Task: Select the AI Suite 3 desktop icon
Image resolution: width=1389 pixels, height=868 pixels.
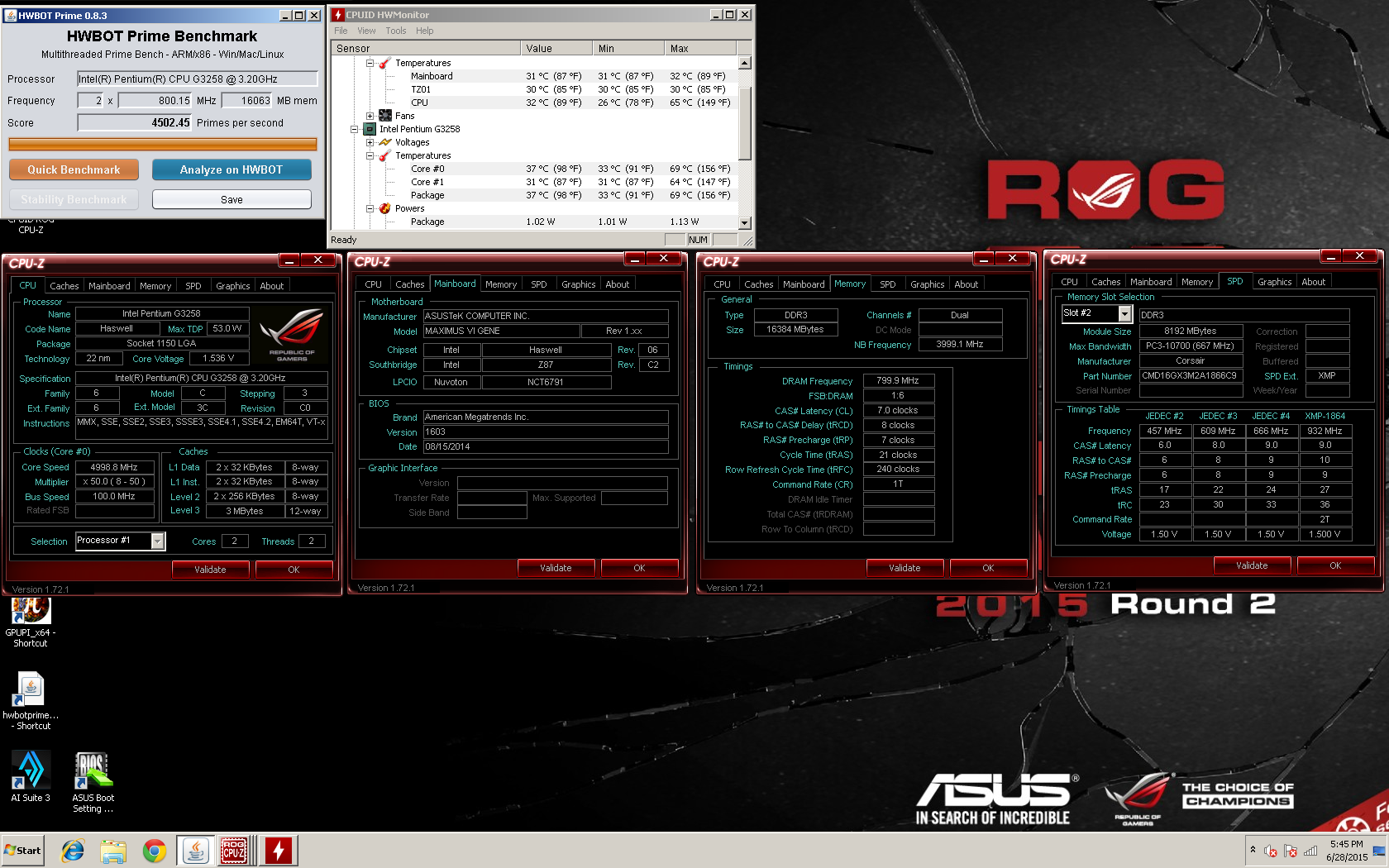Action: coord(31,776)
